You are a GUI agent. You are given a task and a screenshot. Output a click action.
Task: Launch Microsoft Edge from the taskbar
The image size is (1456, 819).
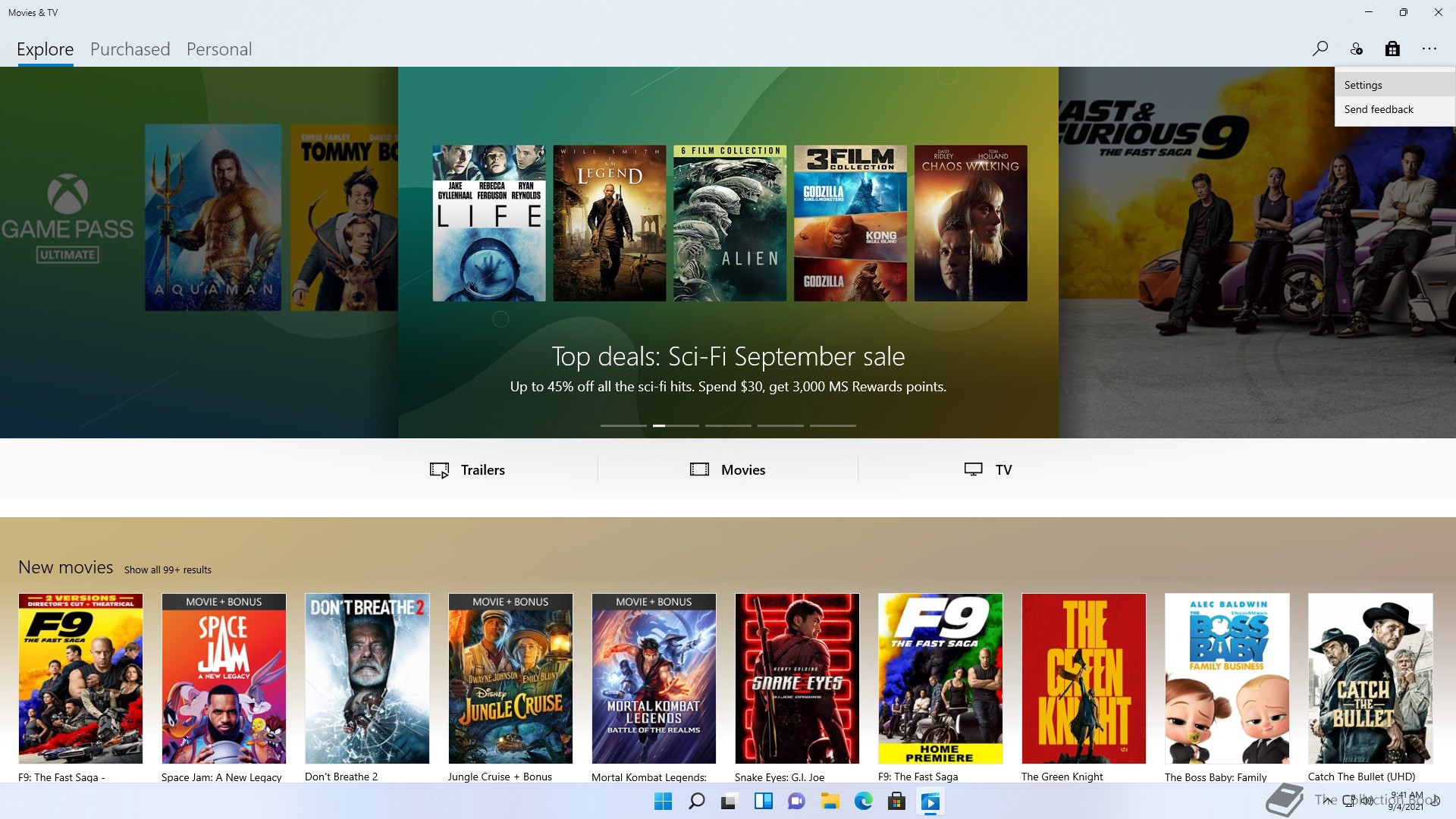pyautogui.click(x=863, y=802)
